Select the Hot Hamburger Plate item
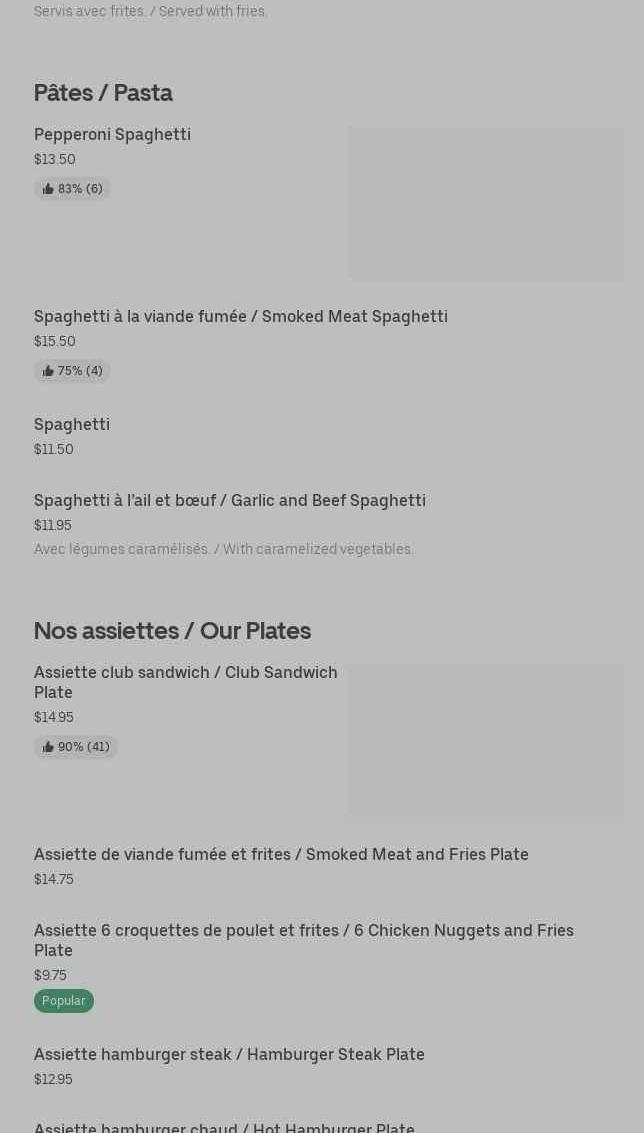Screen dimensions: 644x1133 (224, 1127)
